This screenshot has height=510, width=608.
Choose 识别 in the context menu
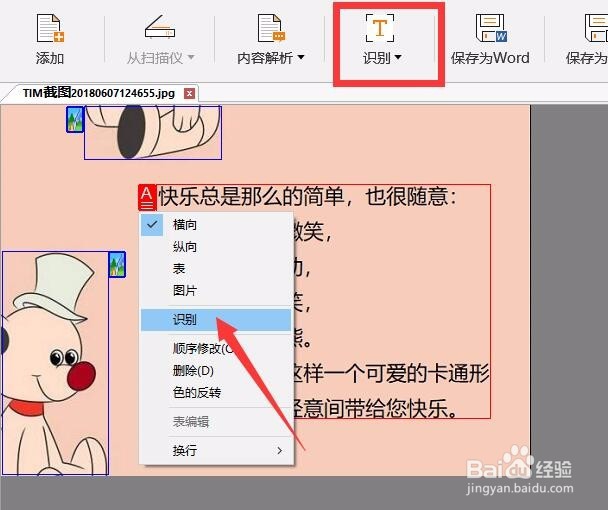point(216,320)
